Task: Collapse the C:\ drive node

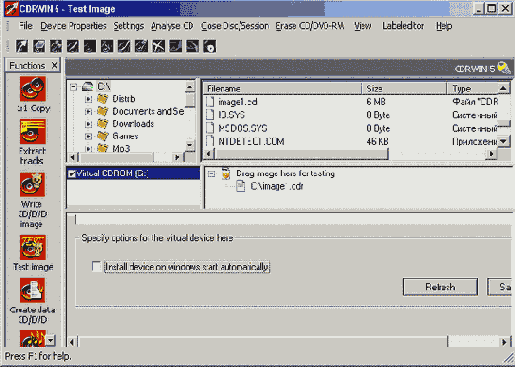Action: [x=74, y=87]
